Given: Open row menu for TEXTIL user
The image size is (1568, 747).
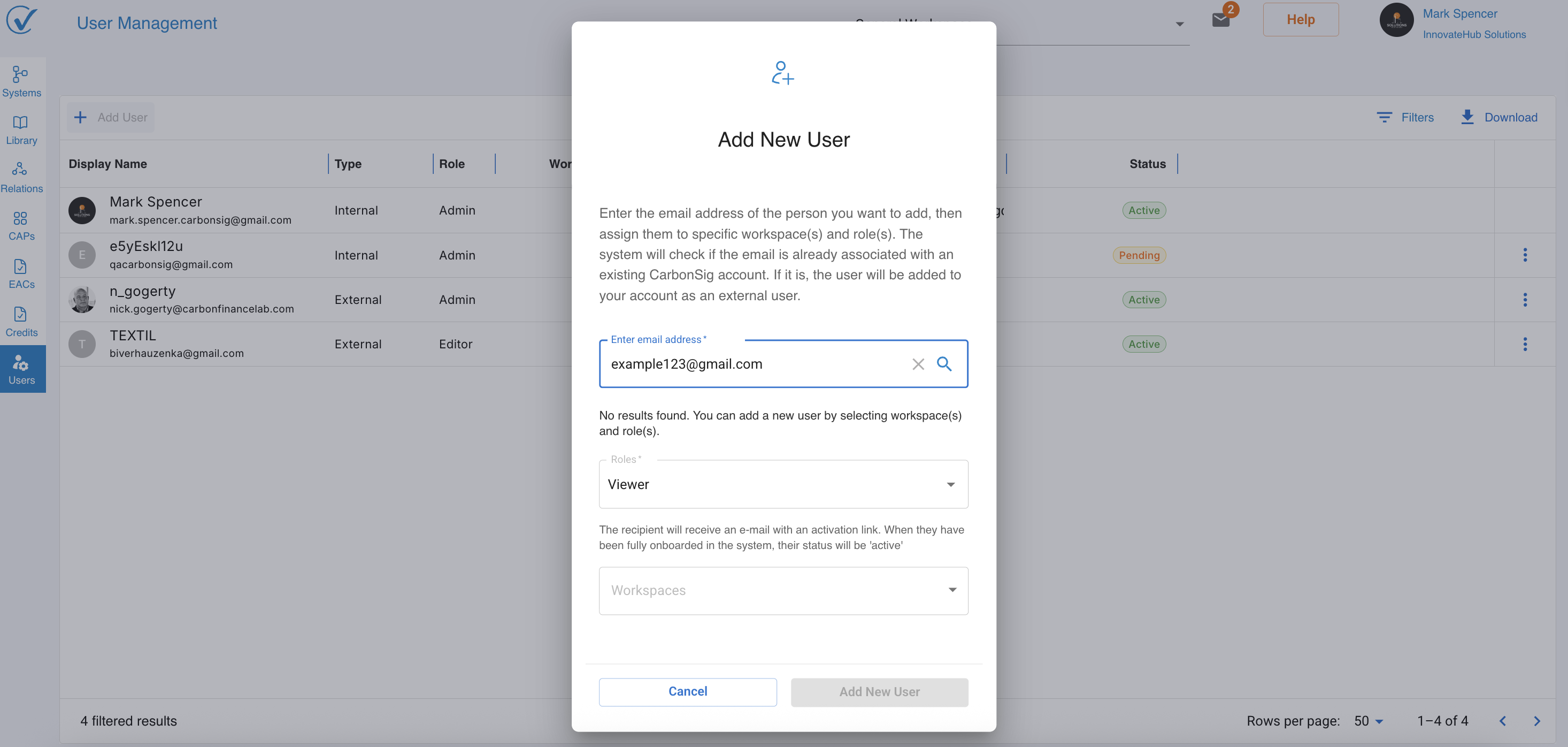Looking at the screenshot, I should pos(1525,344).
